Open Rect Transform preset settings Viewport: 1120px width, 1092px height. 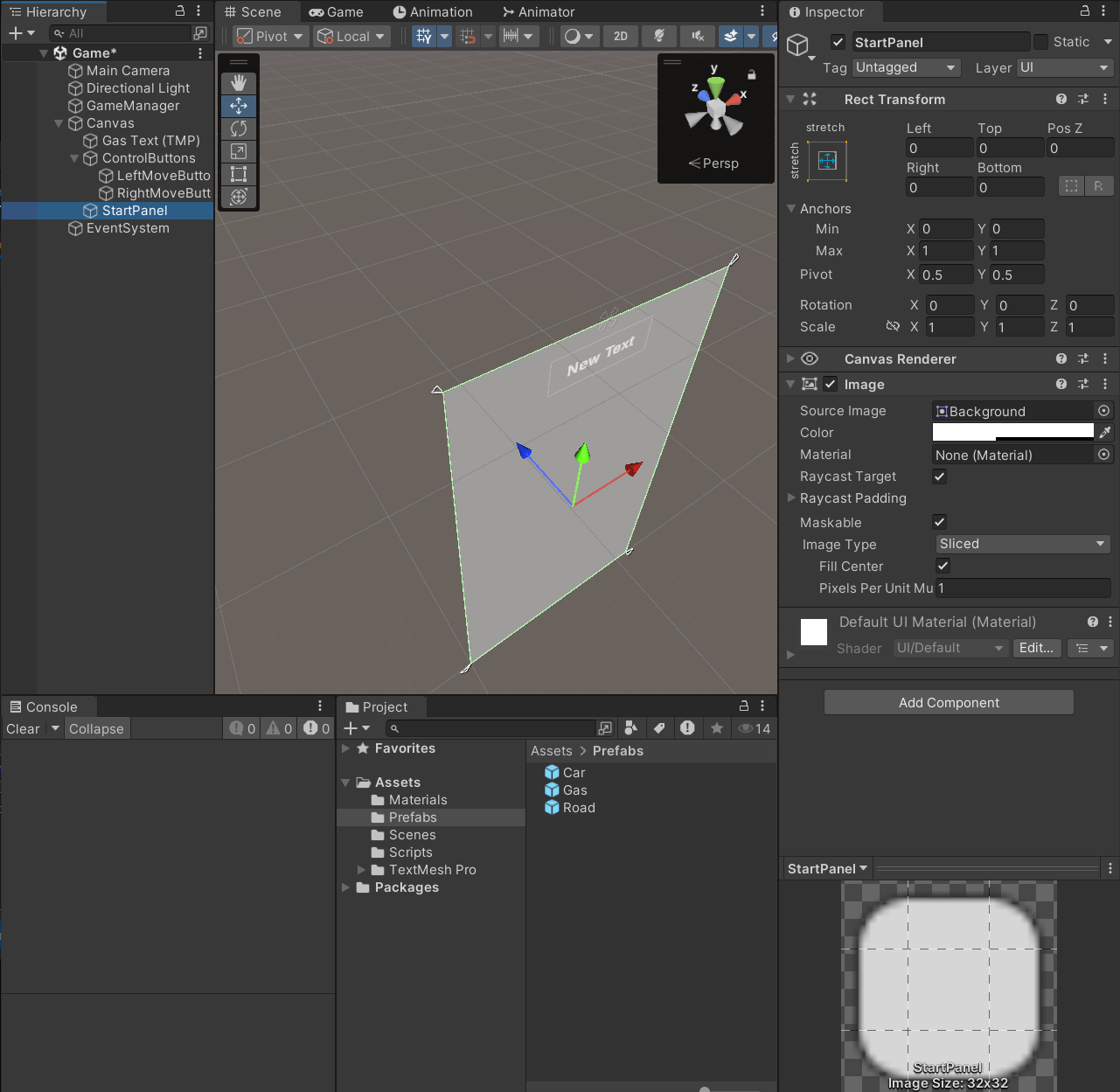pyautogui.click(x=1083, y=99)
